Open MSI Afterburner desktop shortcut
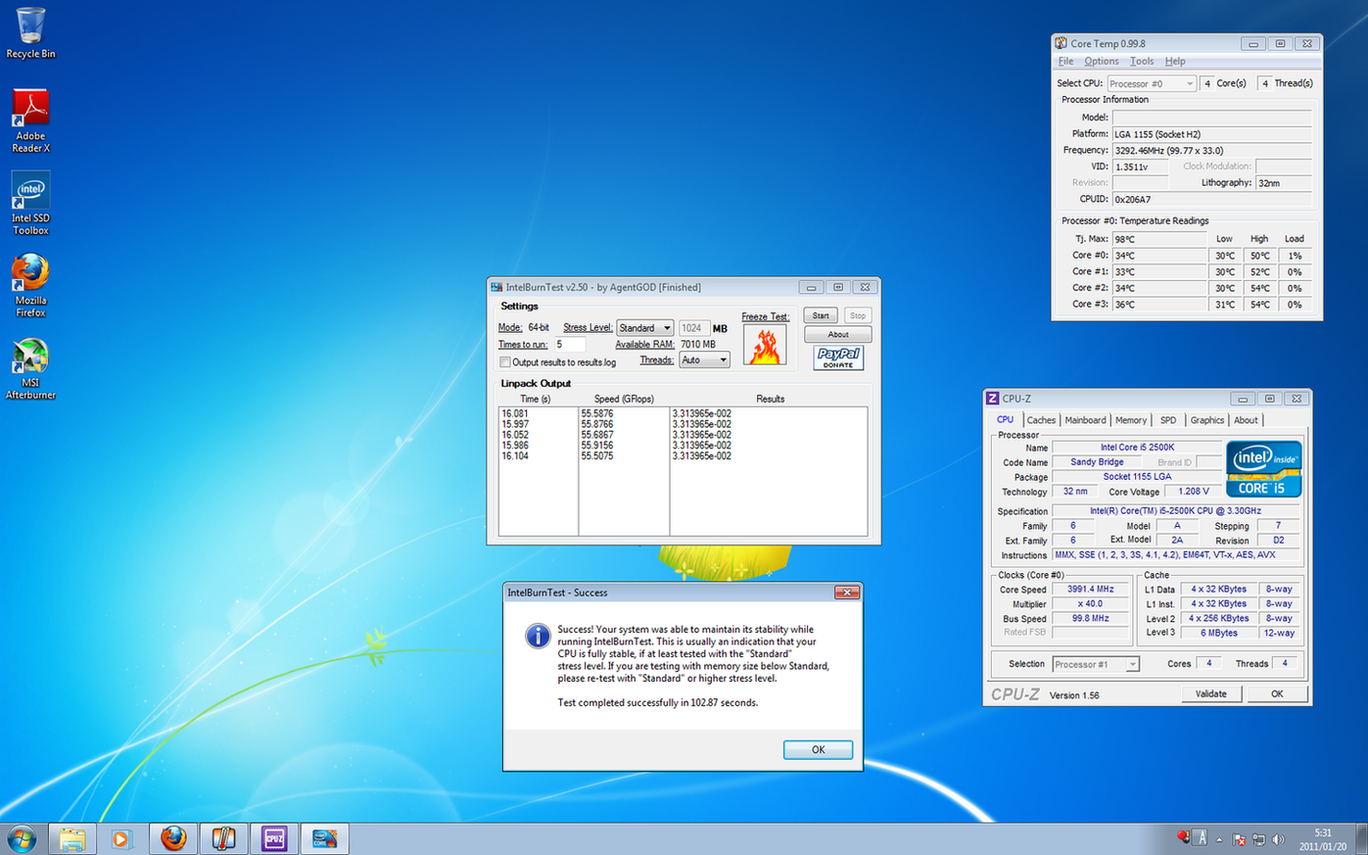This screenshot has width=1368, height=855. point(31,368)
